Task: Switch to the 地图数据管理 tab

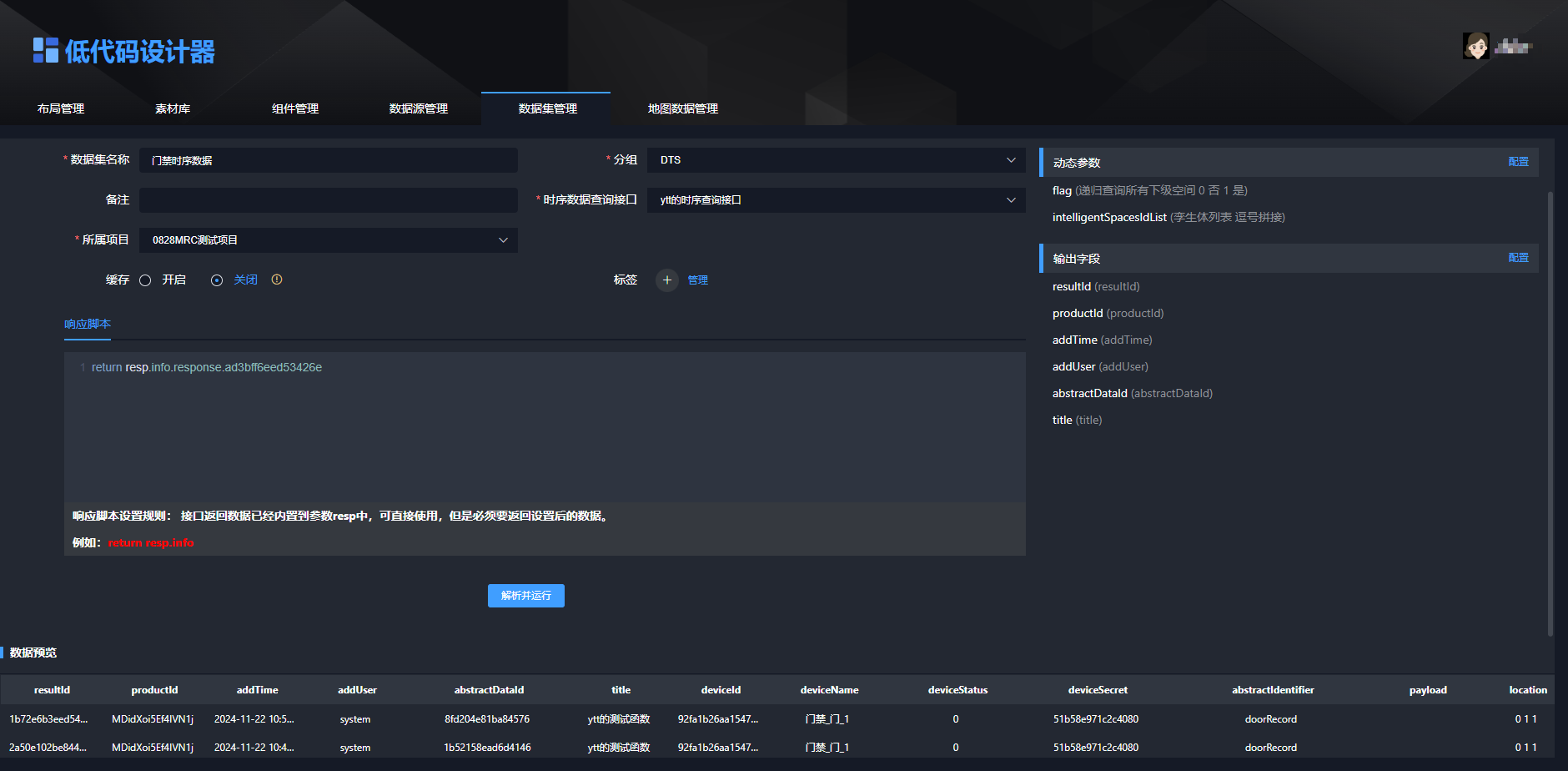Action: tap(683, 108)
